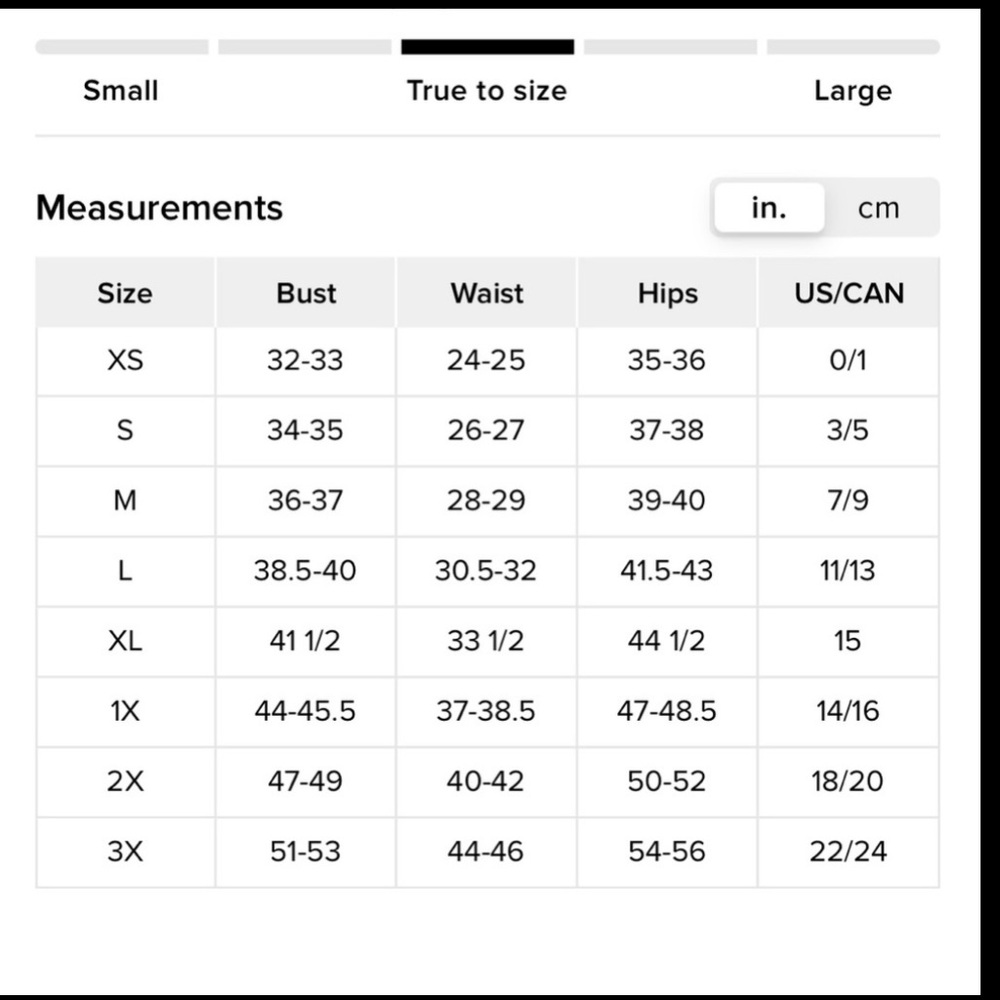This screenshot has width=1000, height=1000.
Task: Click the first Small fit bar segment
Action: coord(122,47)
